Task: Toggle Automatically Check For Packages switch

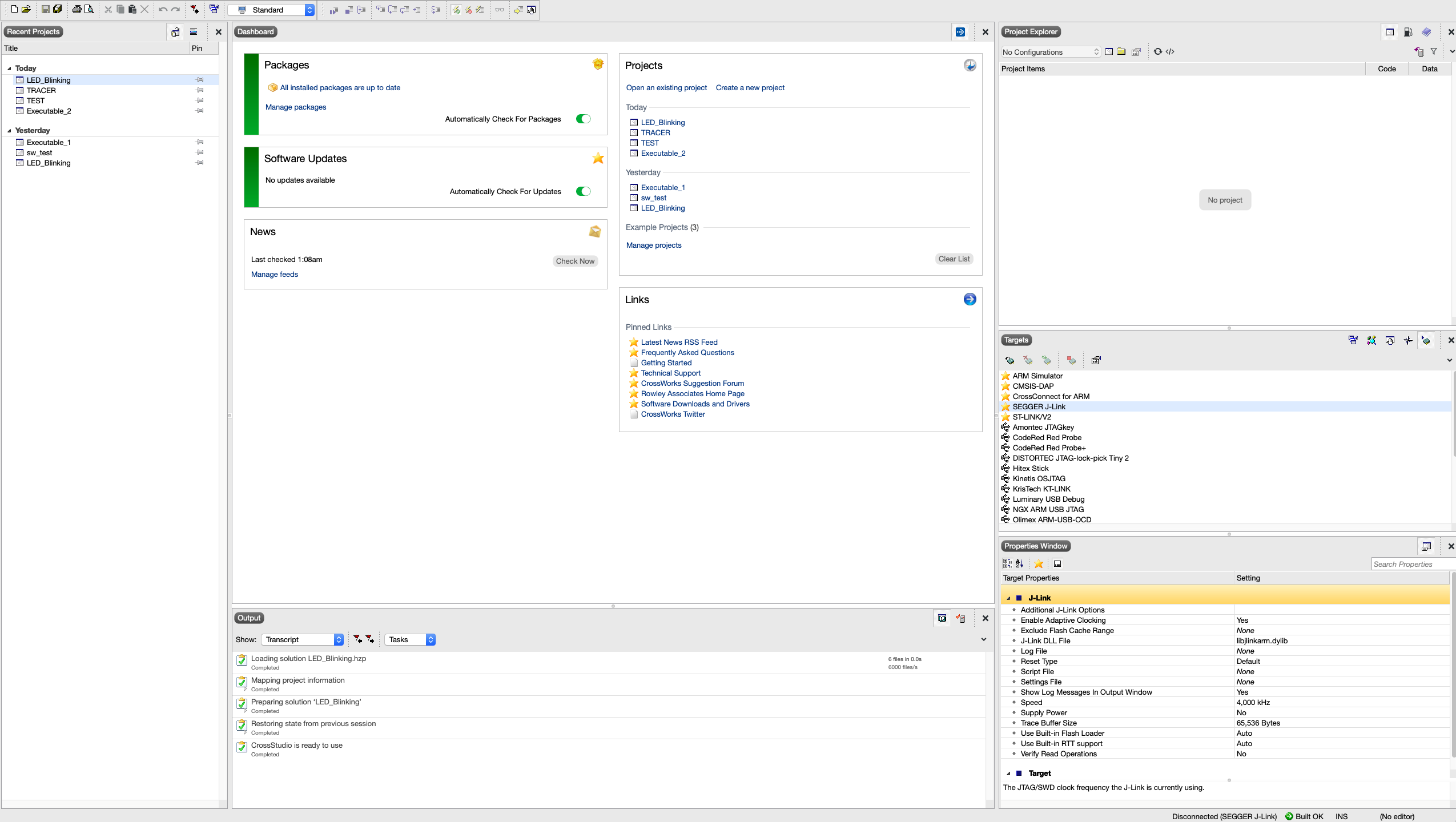Action: point(583,119)
